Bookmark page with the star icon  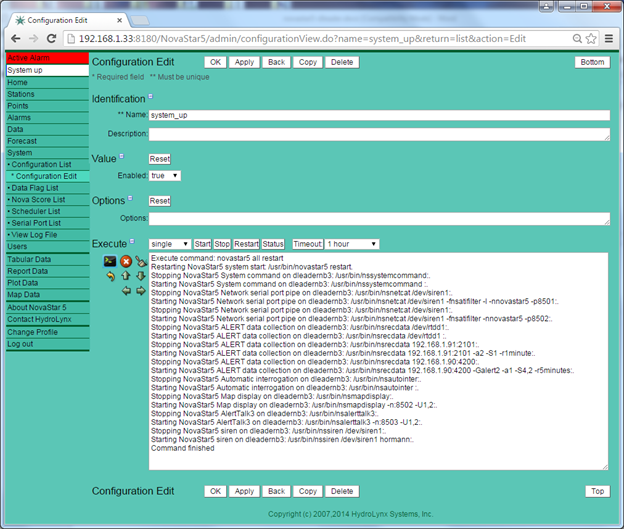click(591, 39)
